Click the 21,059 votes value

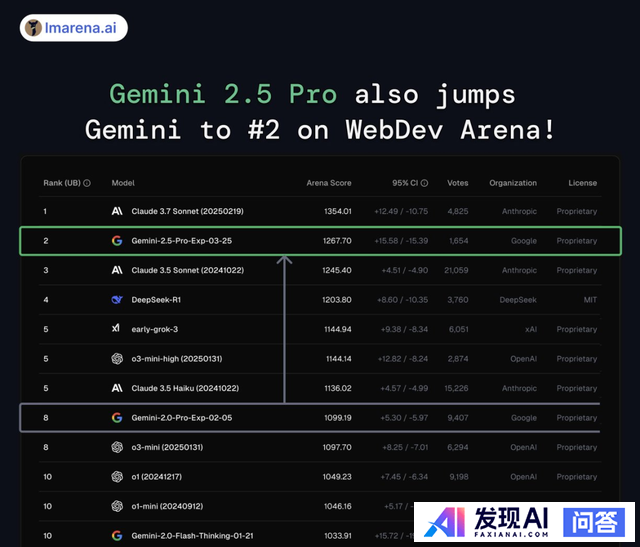tap(456, 270)
